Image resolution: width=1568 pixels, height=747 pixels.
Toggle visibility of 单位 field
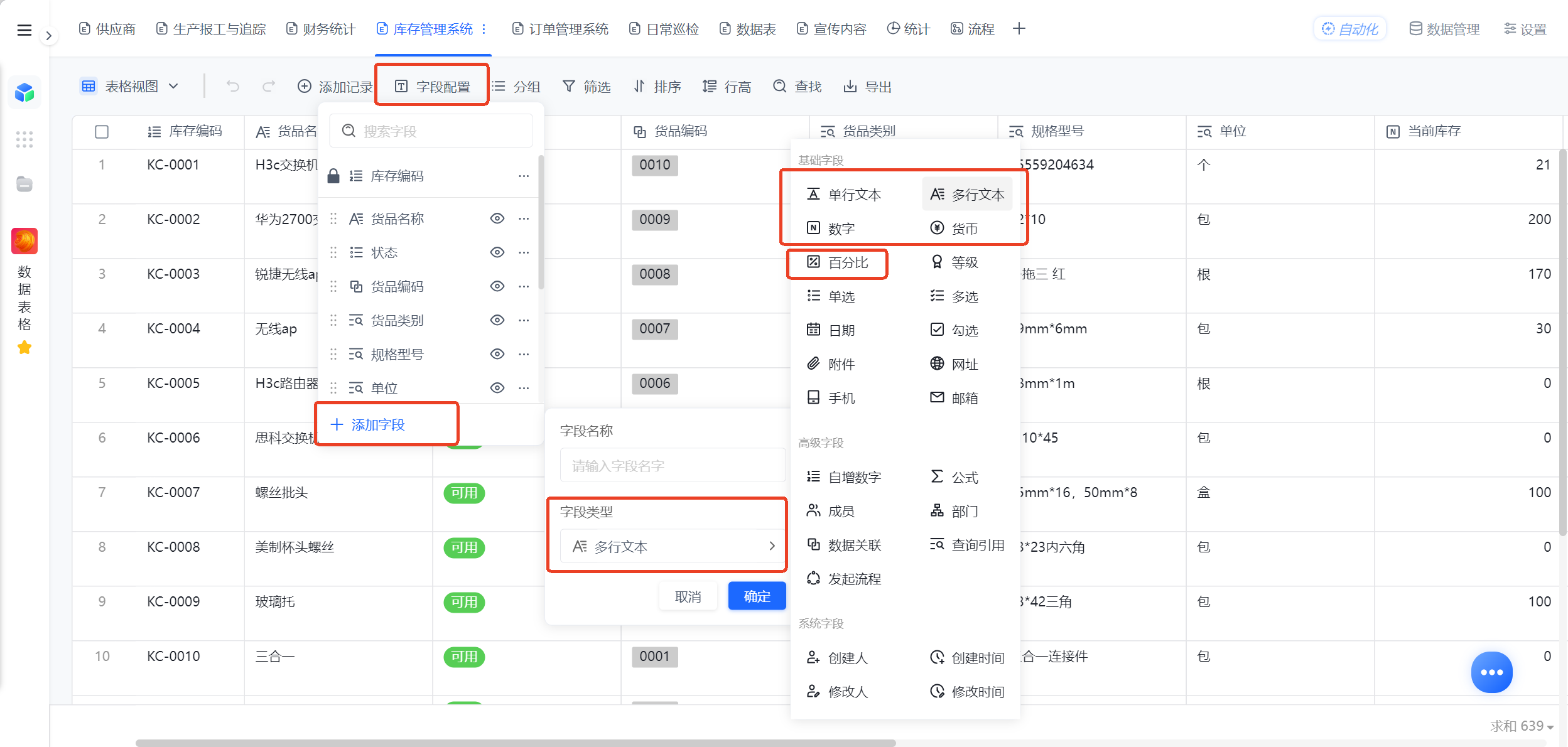pyautogui.click(x=497, y=388)
